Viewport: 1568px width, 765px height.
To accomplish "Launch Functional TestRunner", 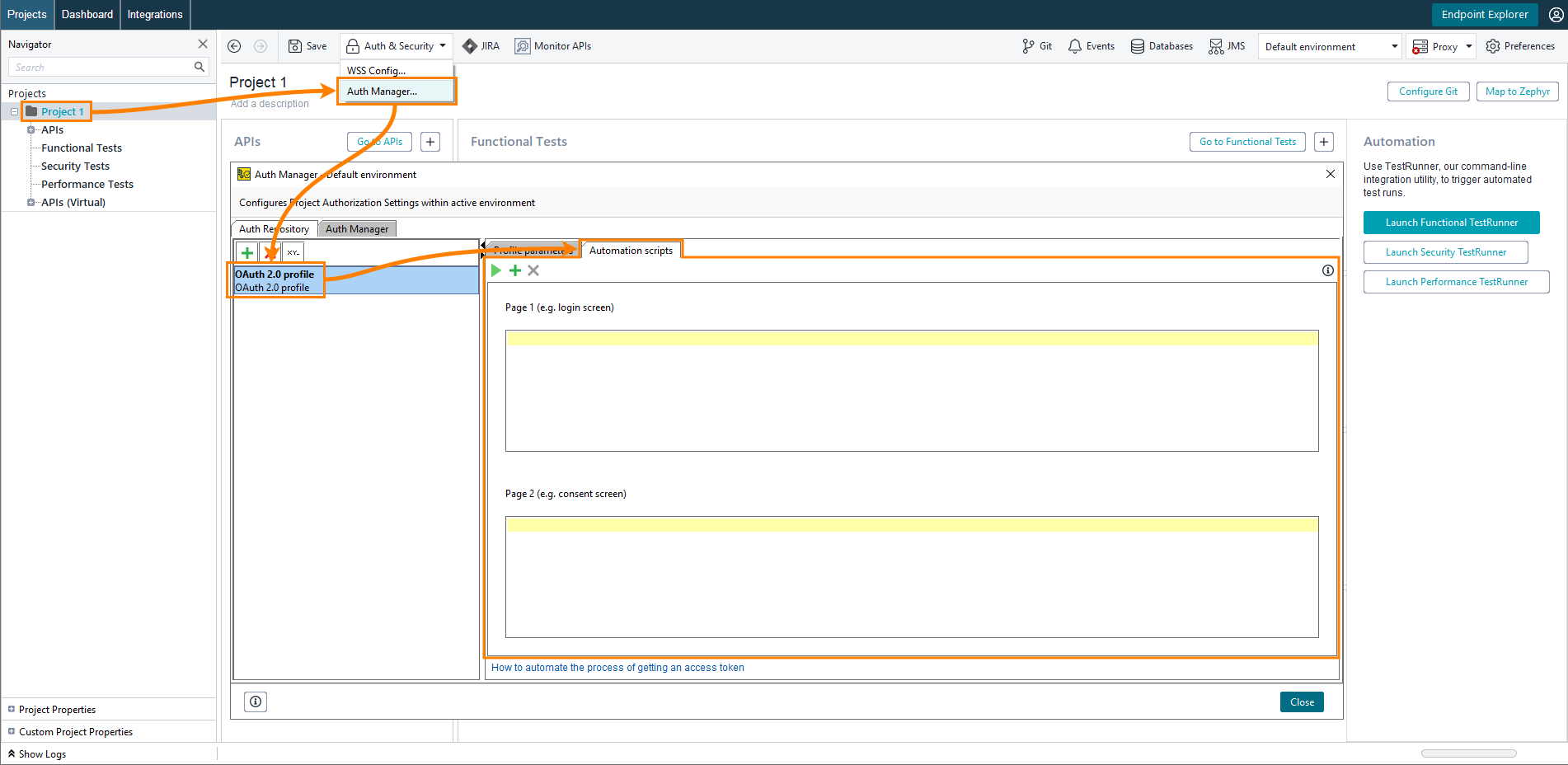I will point(1451,222).
